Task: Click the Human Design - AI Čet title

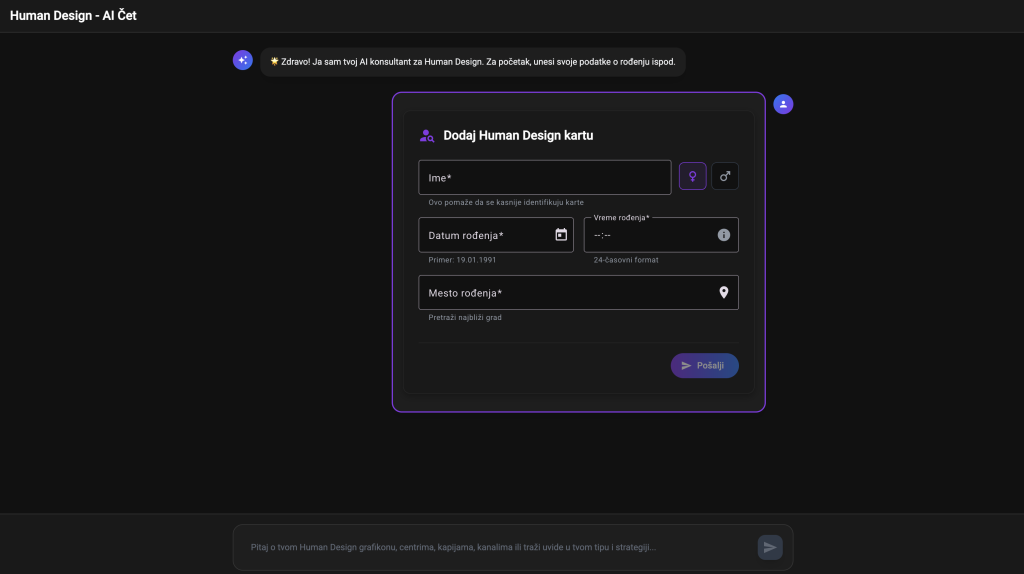Action: pyautogui.click(x=73, y=16)
